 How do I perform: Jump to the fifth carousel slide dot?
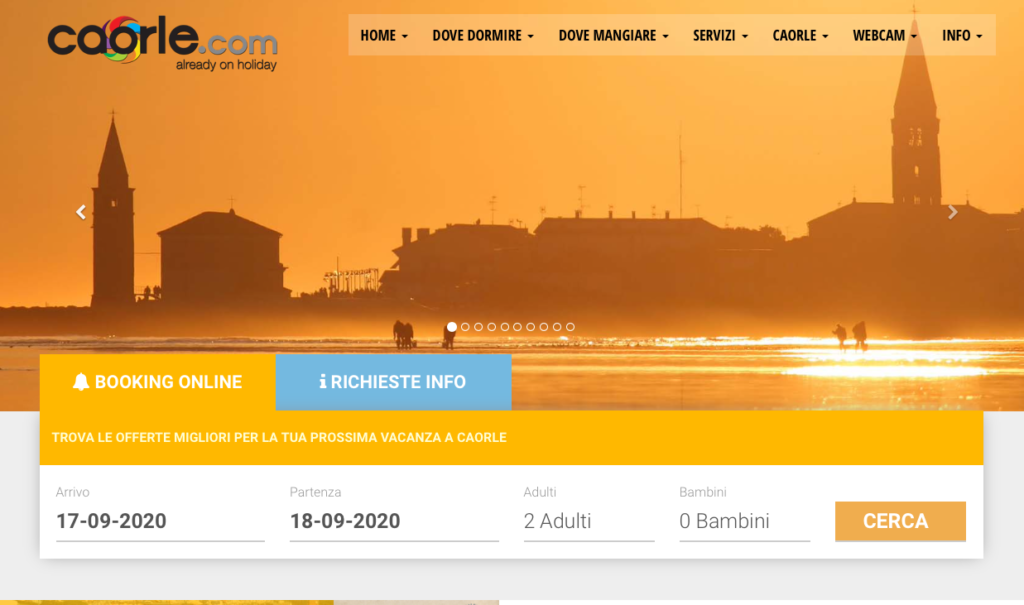505,327
